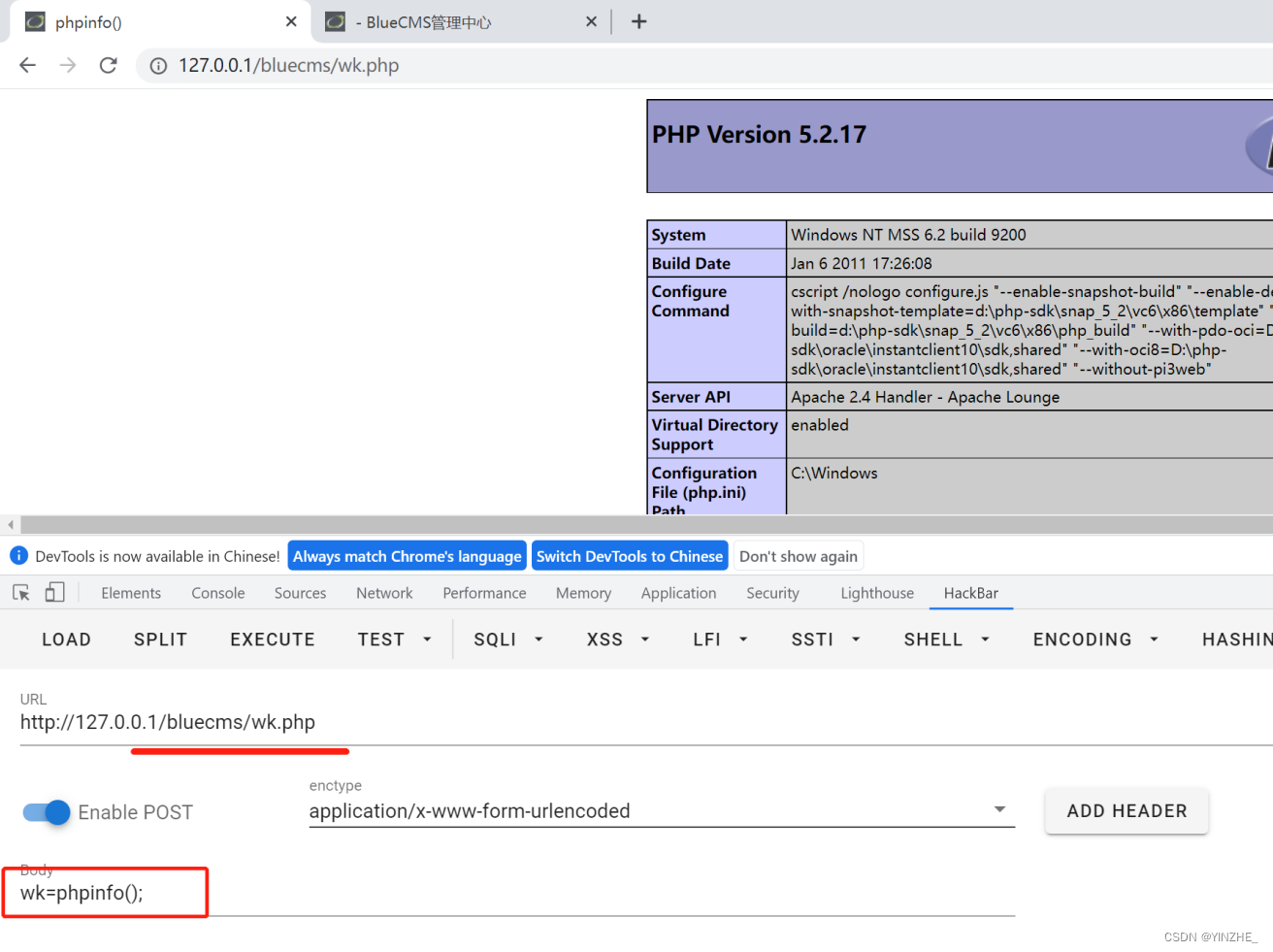Open the Sources panel in DevTools
The width and height of the screenshot is (1273, 952).
[x=300, y=593]
